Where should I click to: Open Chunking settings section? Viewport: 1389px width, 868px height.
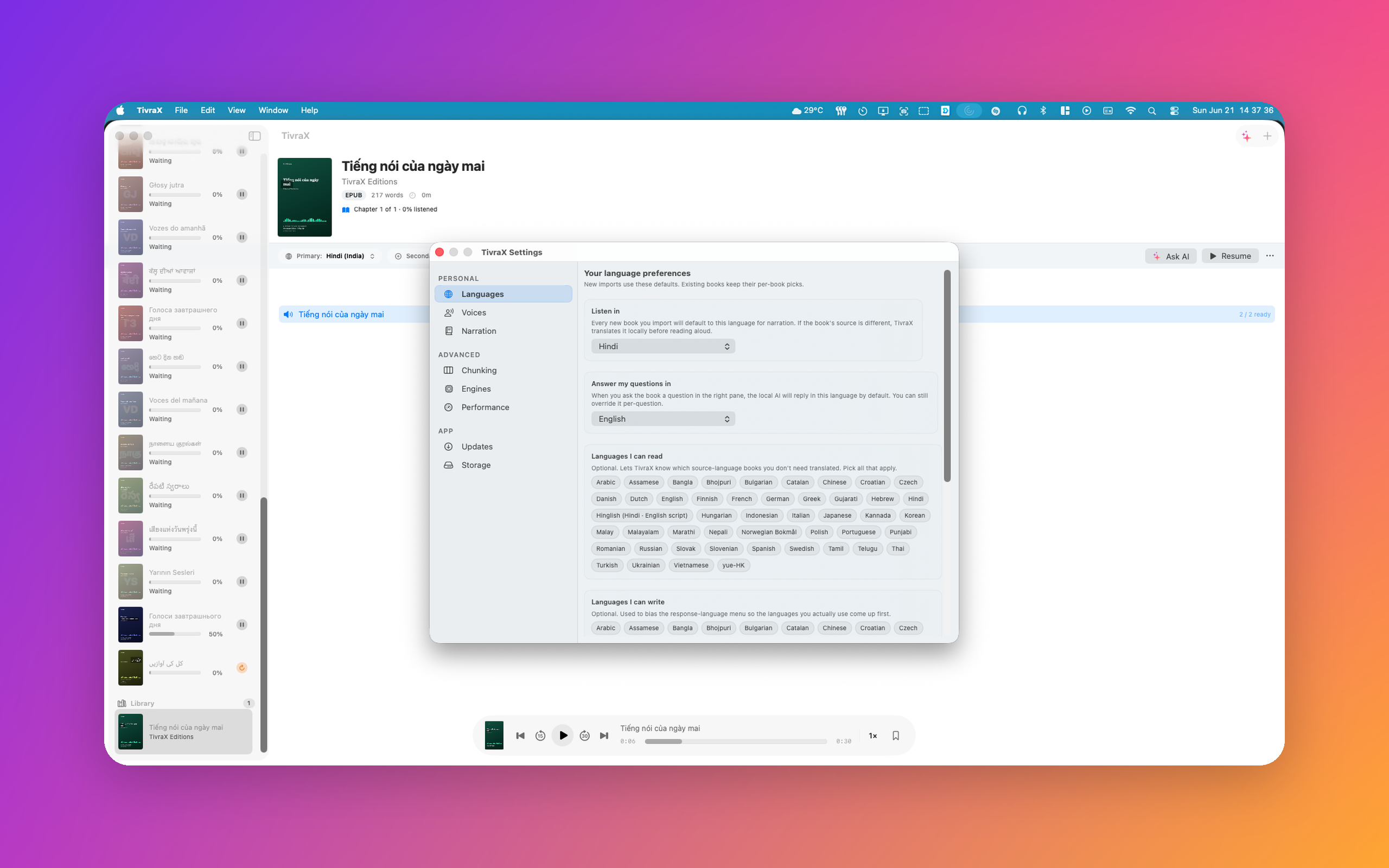(504, 371)
